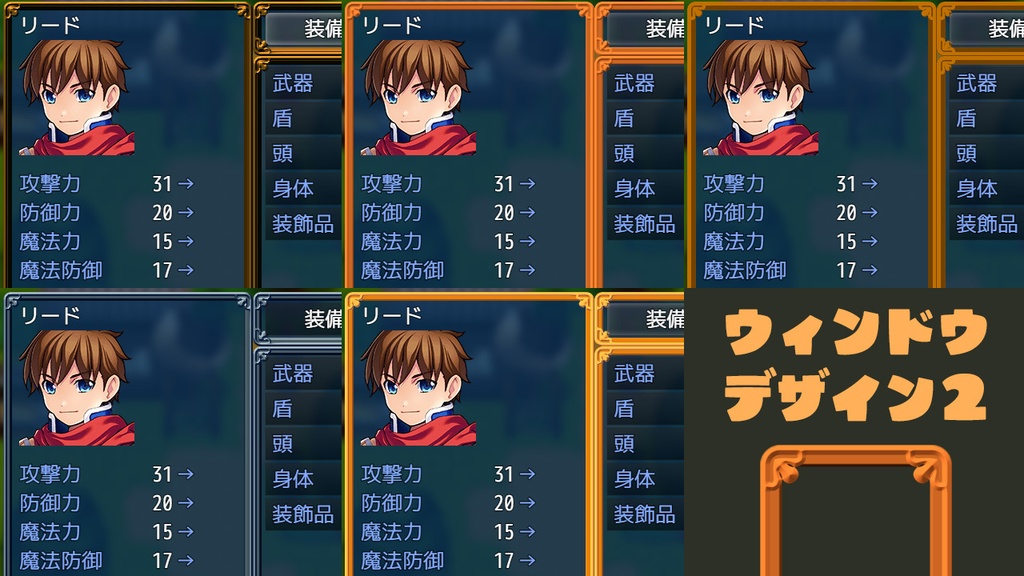Screen dimensions: 1024x576
Task: Select 頭 slot in top-right panel
Action: pos(985,153)
